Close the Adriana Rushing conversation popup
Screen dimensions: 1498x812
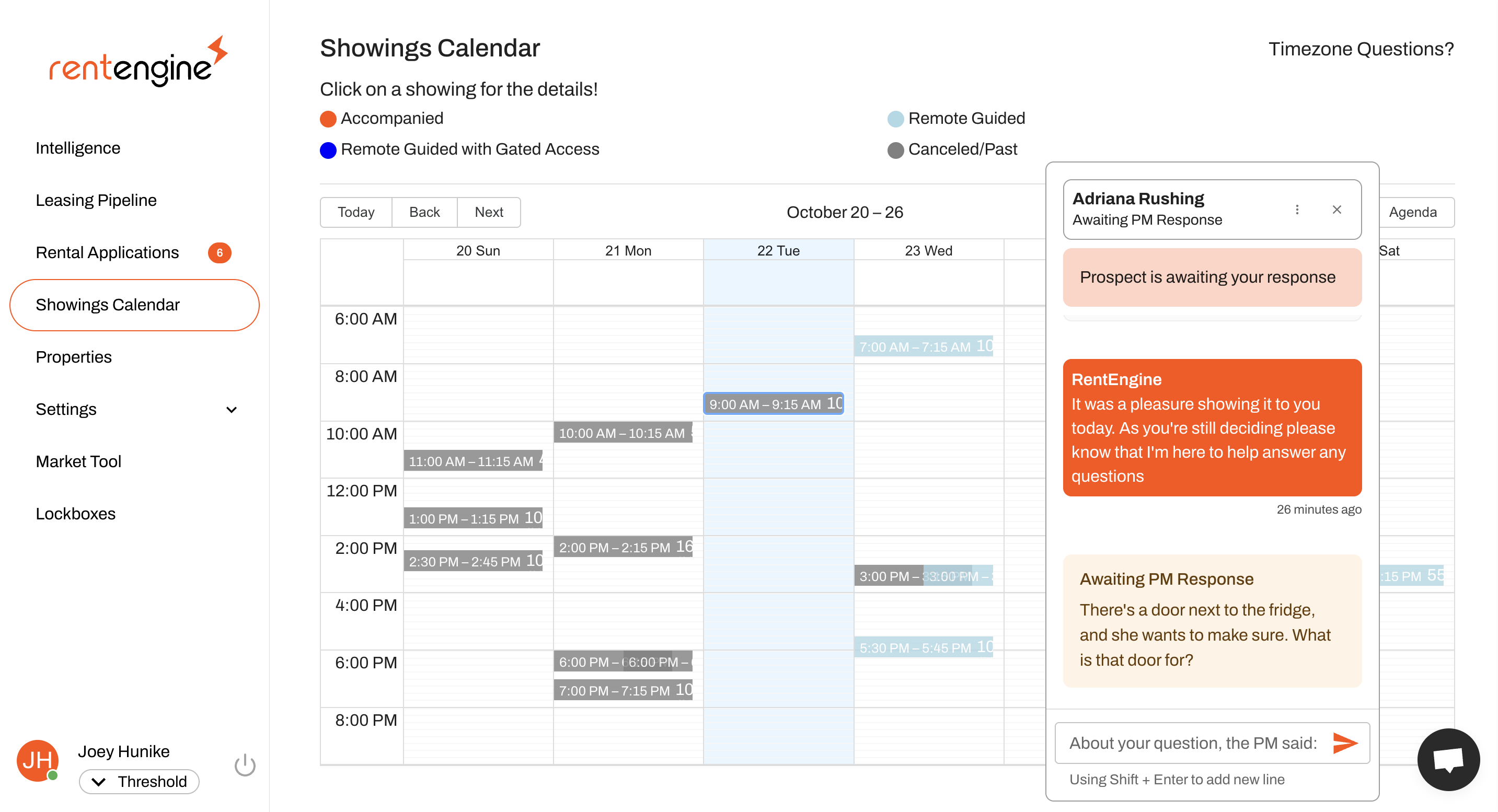coord(1337,209)
